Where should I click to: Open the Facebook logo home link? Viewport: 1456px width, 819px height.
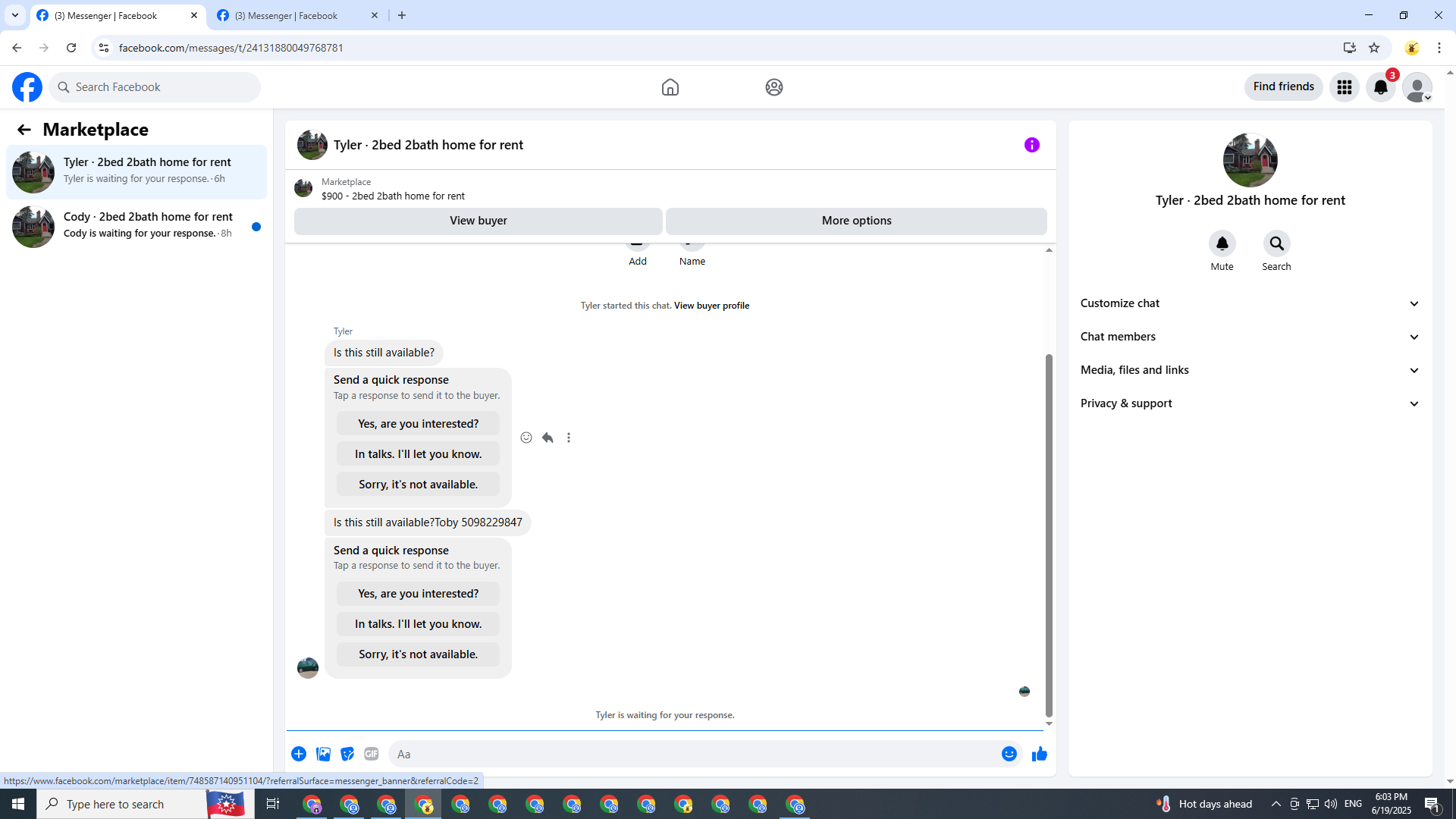click(x=27, y=87)
